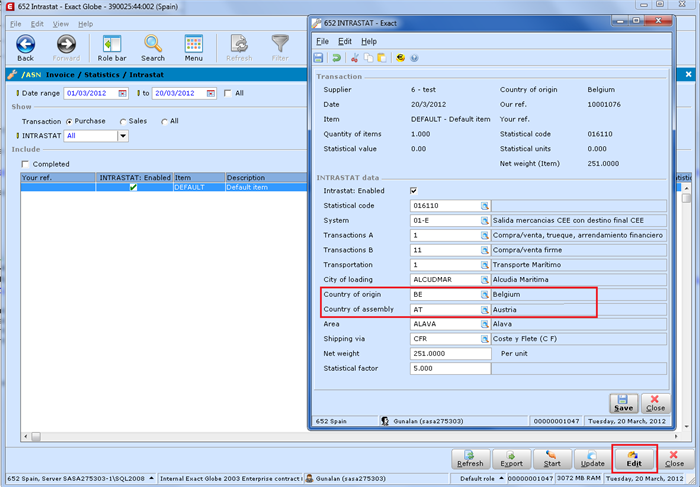
Task: Open lookup for Transportation field
Action: point(485,265)
